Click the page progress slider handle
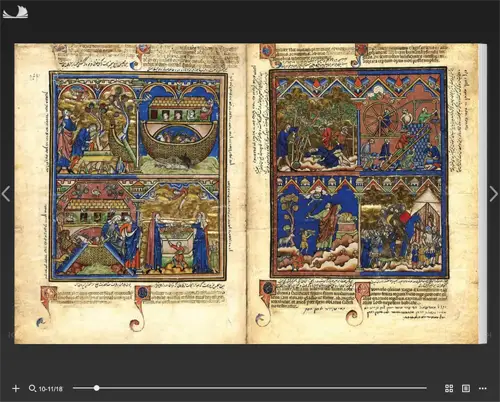500x402 pixels. pyautogui.click(x=96, y=388)
